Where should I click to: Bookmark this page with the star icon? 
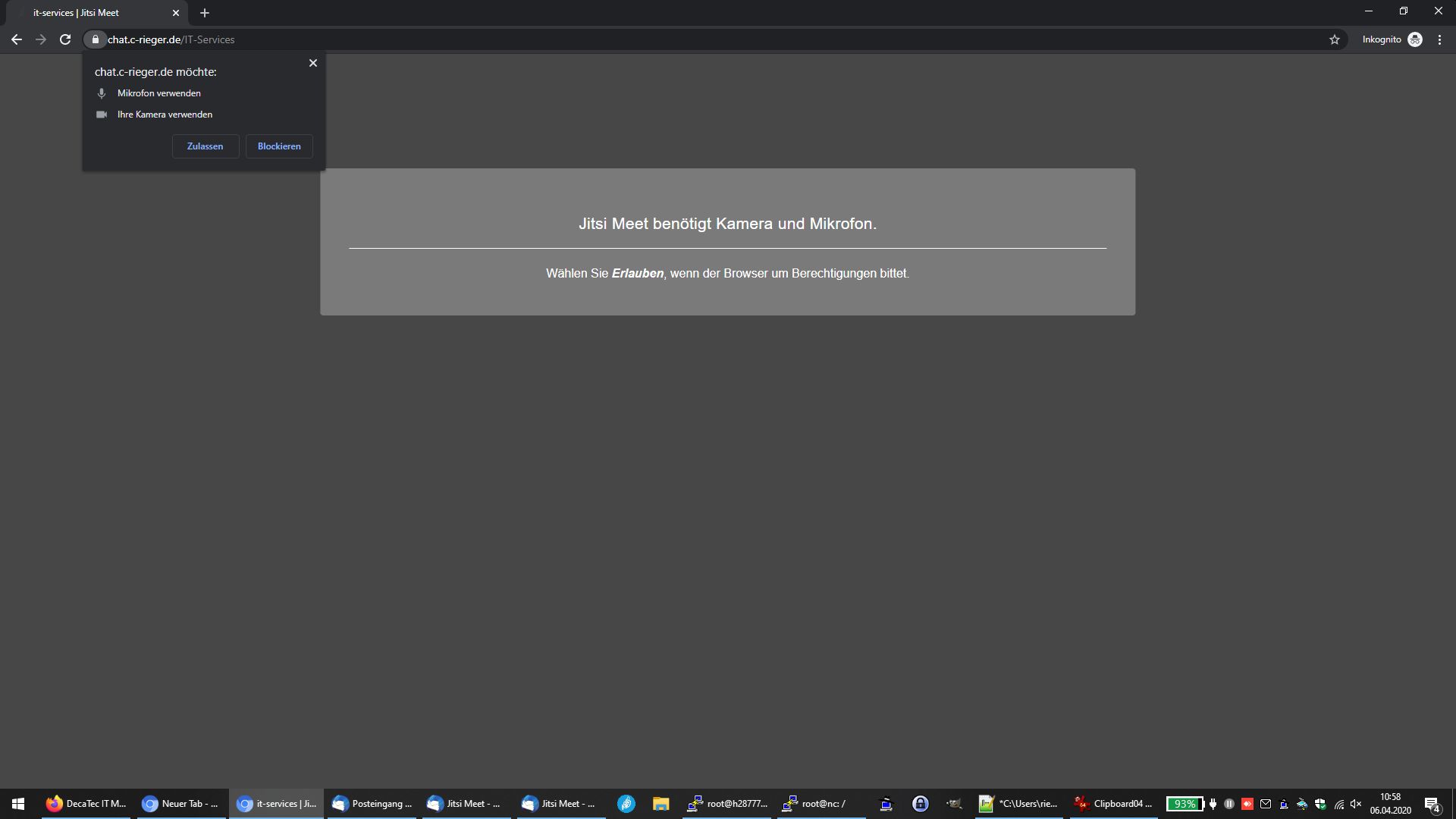pyautogui.click(x=1335, y=39)
